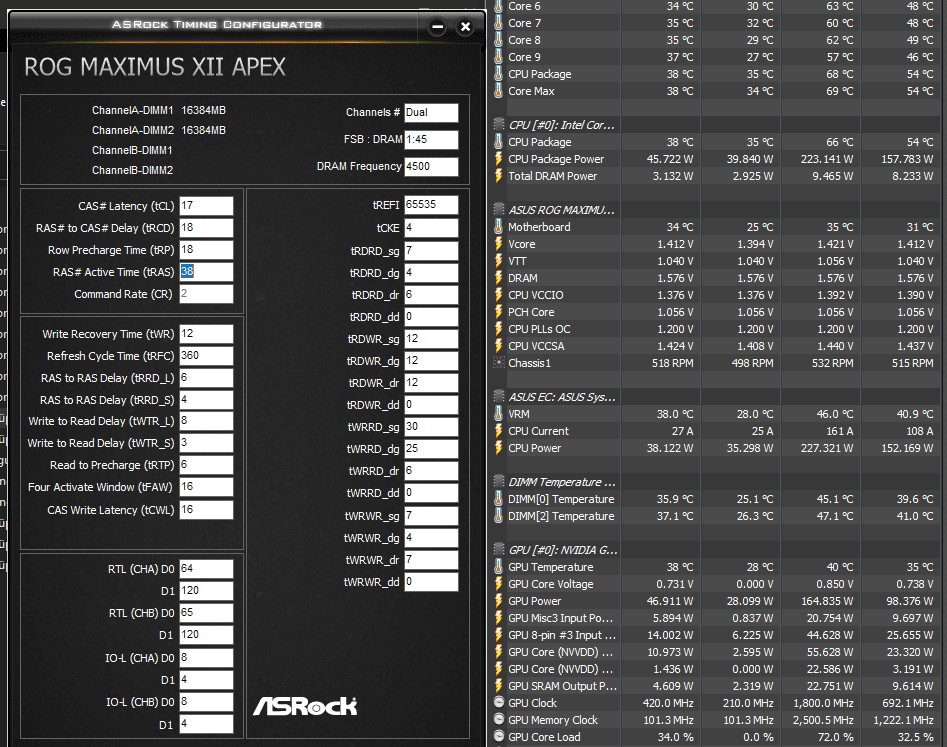Click the ASUS ROG MAXIMU... group icon
This screenshot has height=747, width=947.
point(499,210)
